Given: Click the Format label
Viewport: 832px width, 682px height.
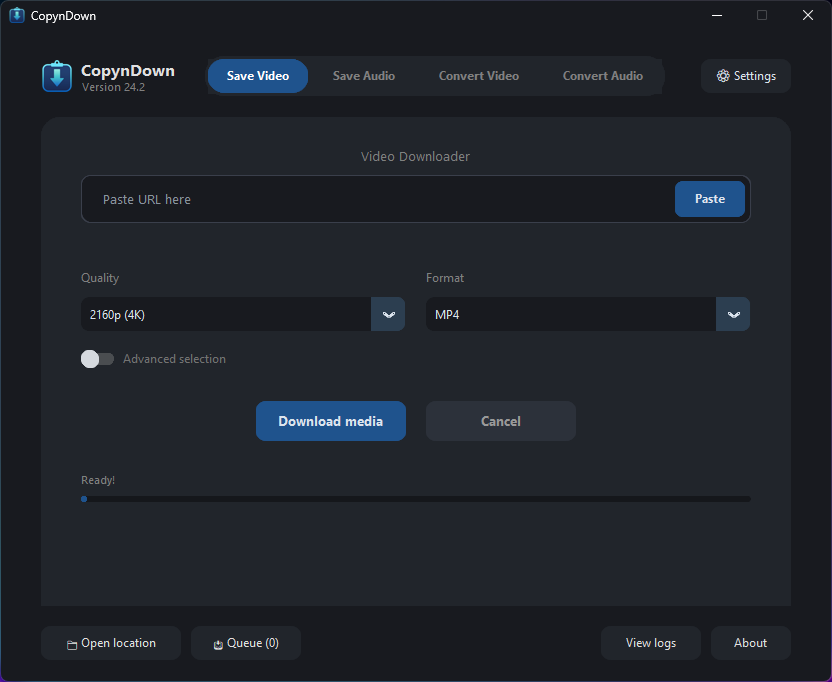Looking at the screenshot, I should [445, 278].
